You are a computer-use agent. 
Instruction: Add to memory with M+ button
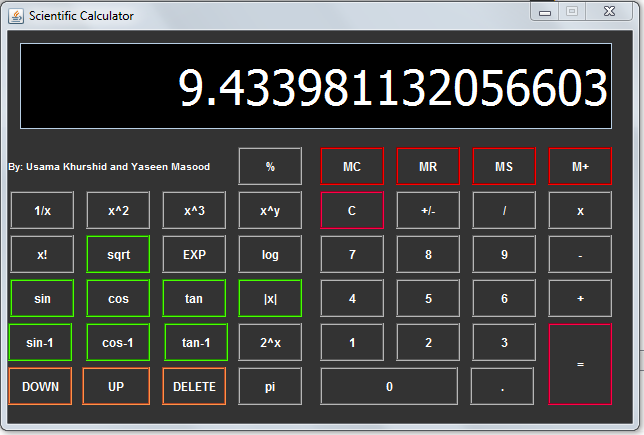580,166
